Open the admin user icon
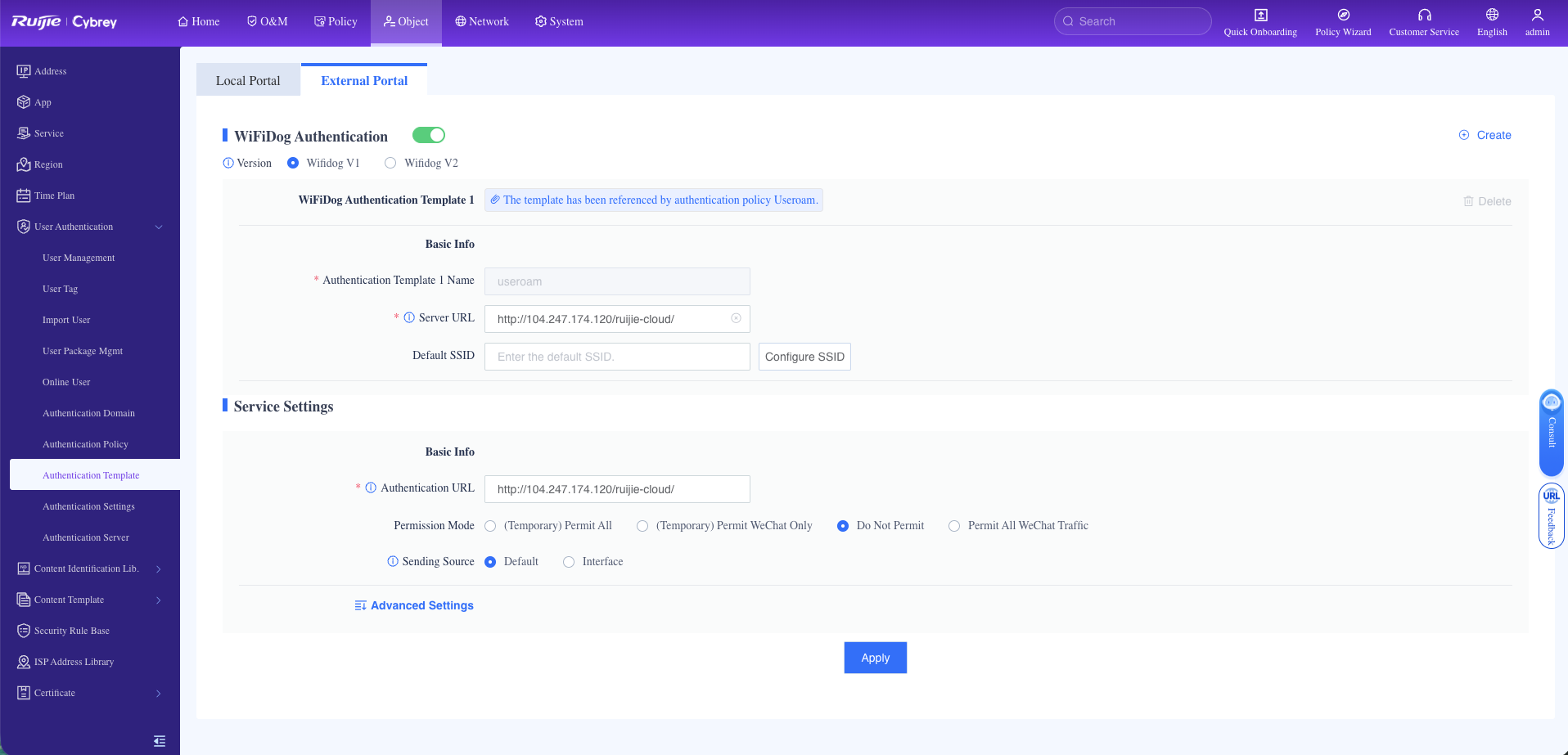Screen dimensions: 1568x755 point(1537,15)
